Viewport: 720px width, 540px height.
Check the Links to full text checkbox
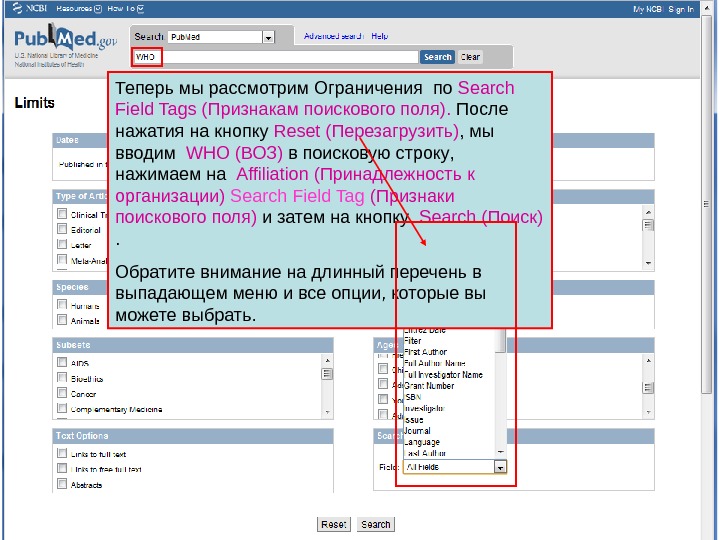point(62,453)
